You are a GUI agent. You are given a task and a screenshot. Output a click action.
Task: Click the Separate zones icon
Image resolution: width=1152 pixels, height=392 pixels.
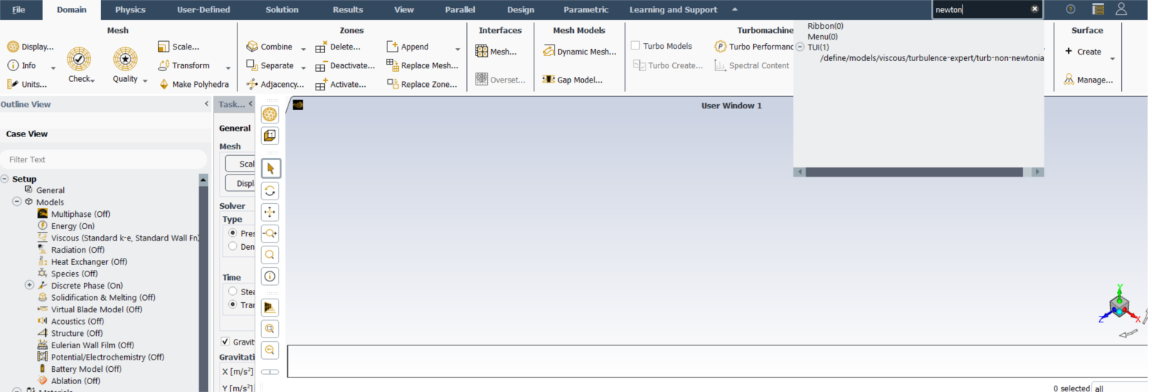tap(251, 65)
